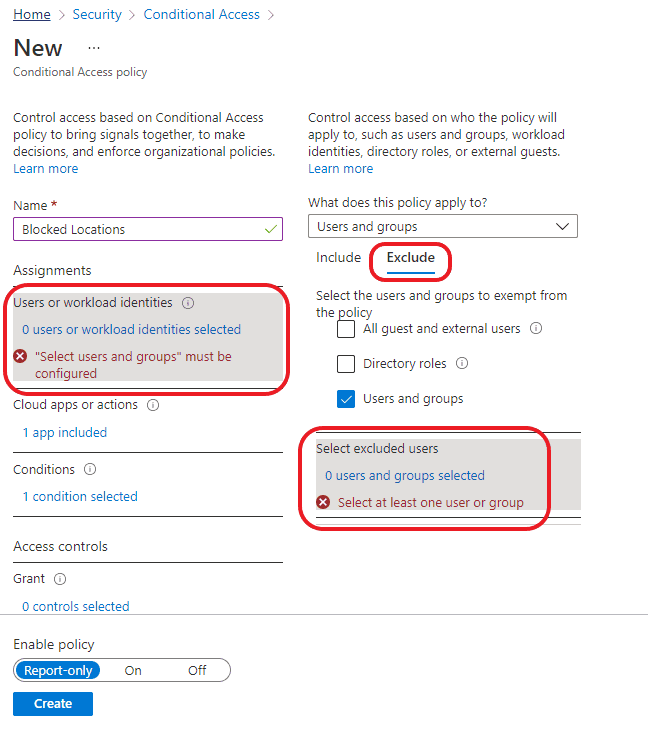
Task: Switch to the Include tab
Action: tap(338, 258)
